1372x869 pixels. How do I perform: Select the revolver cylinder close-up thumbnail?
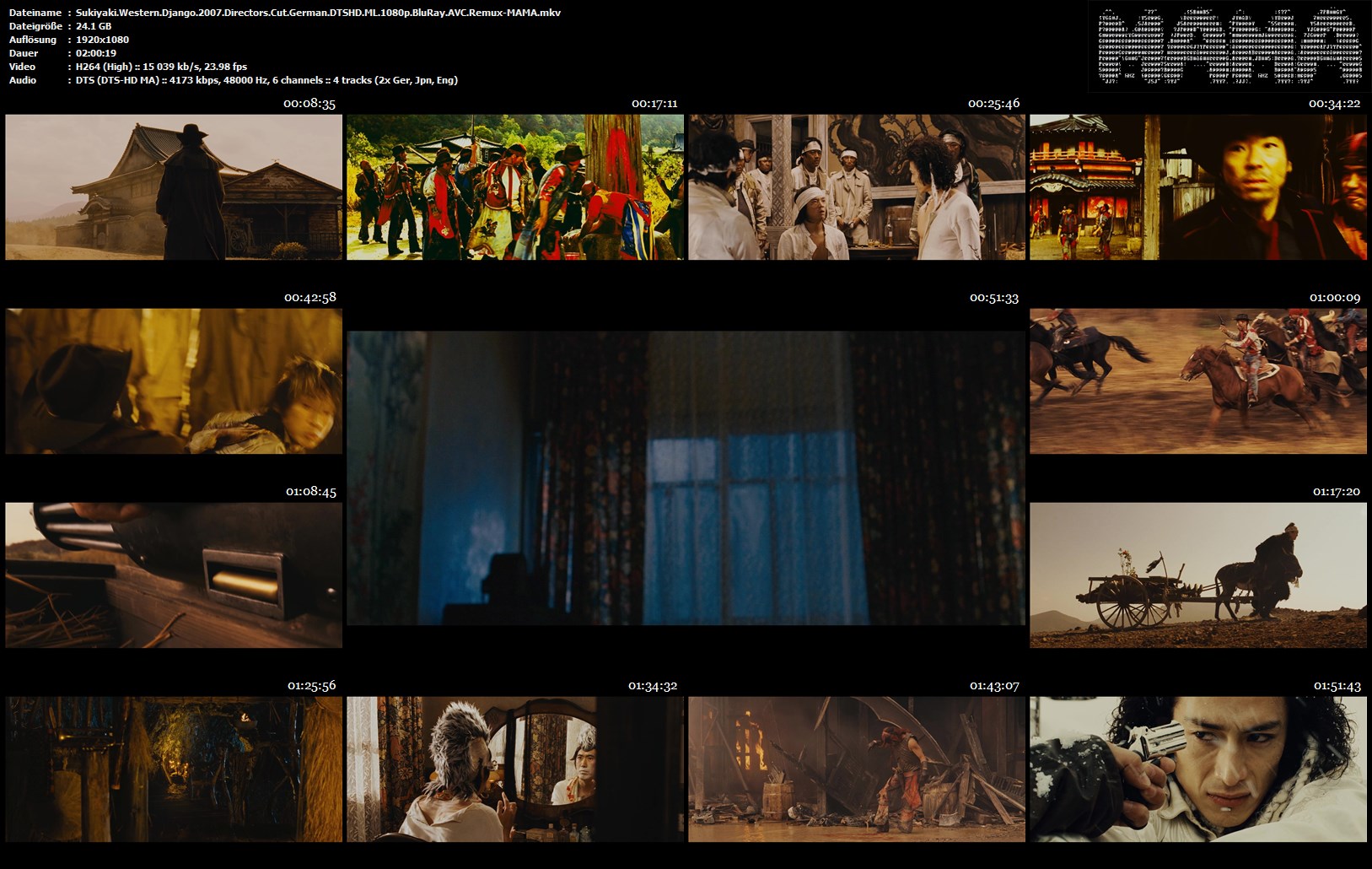pos(174,575)
